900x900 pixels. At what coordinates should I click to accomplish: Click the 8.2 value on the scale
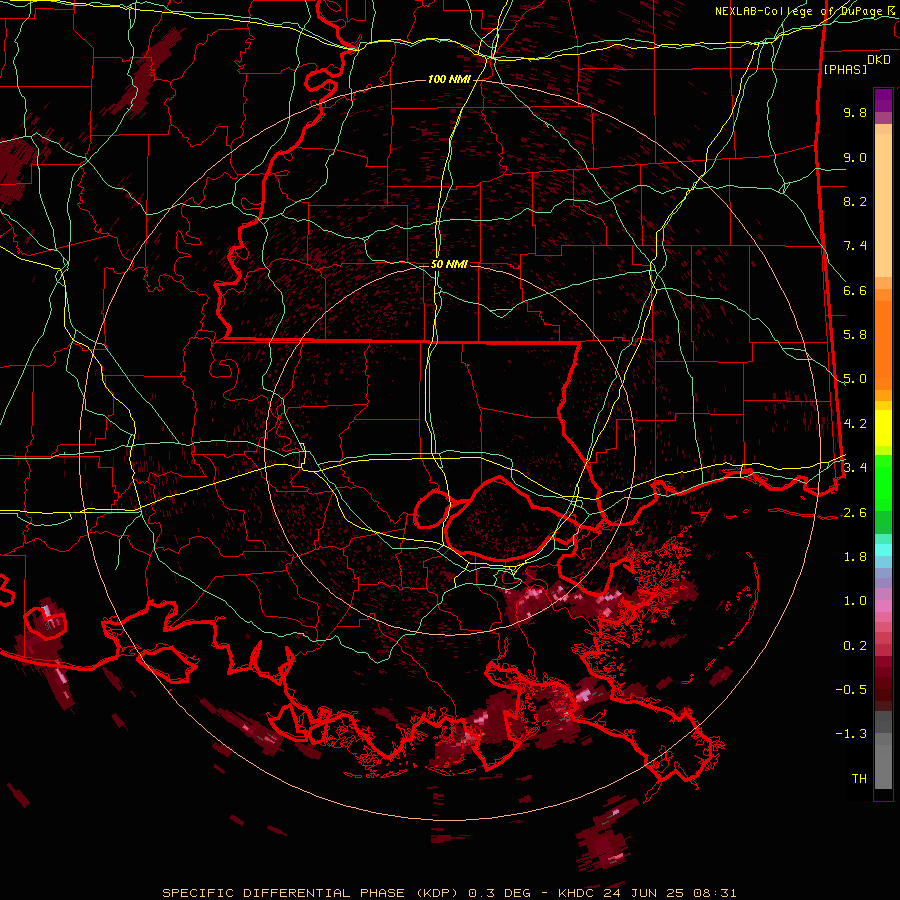pyautogui.click(x=855, y=201)
